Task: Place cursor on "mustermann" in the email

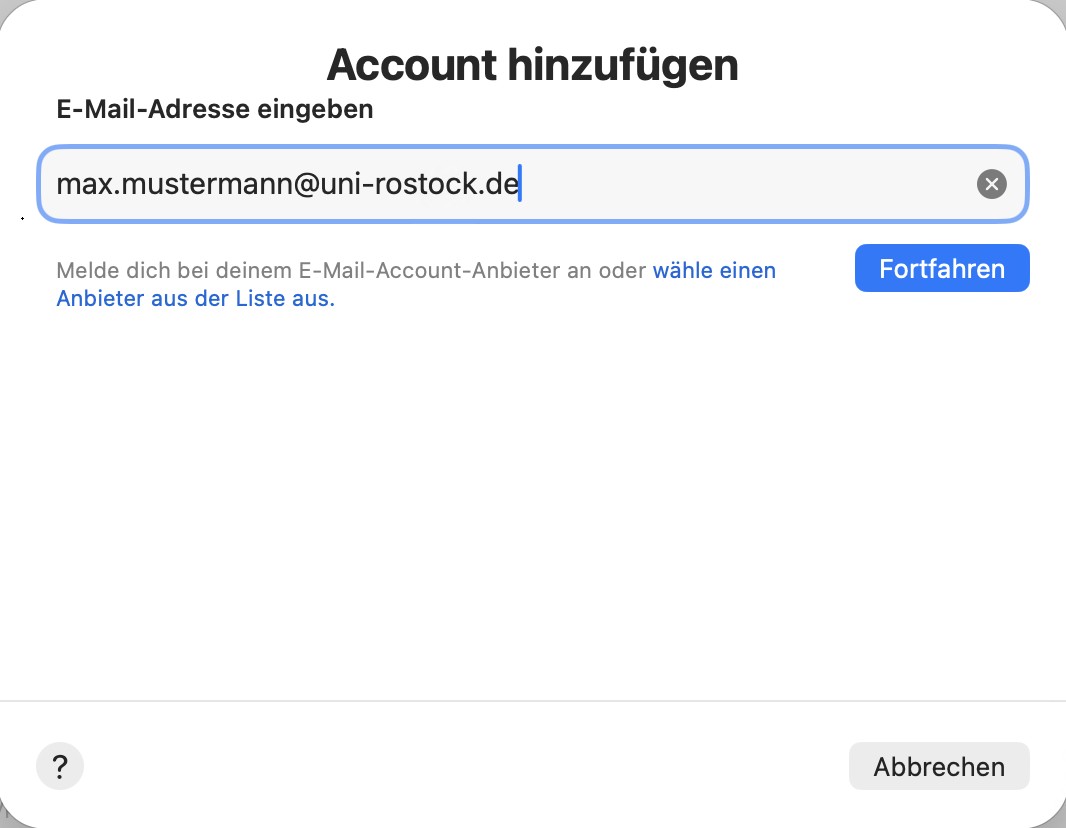Action: coord(205,185)
